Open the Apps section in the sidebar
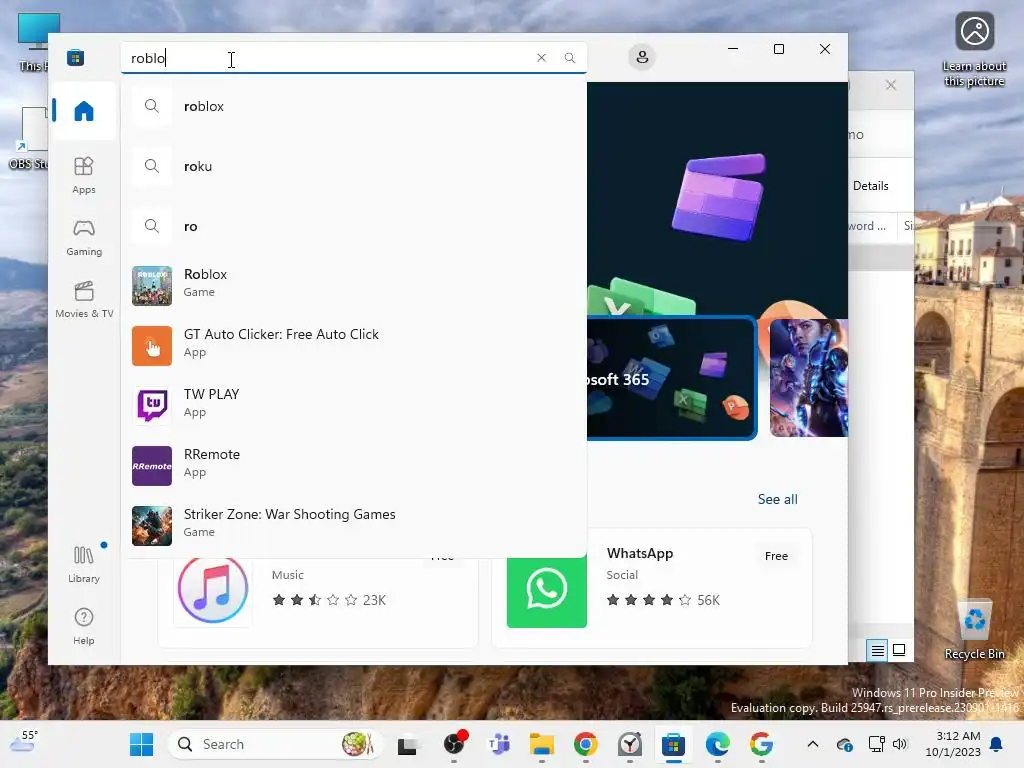 84,175
